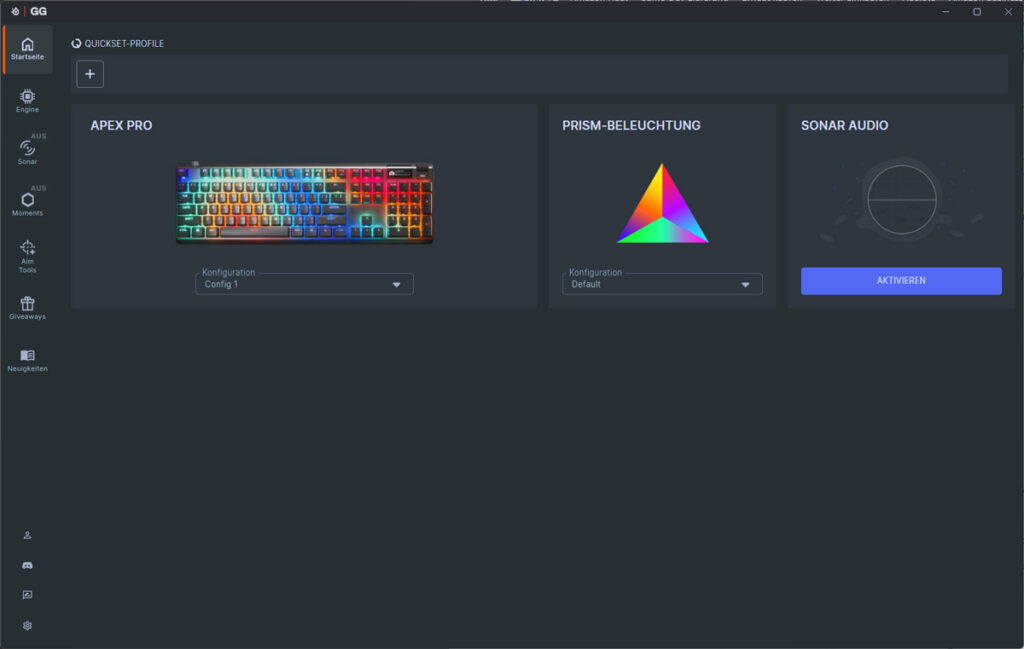Image resolution: width=1024 pixels, height=649 pixels.
Task: Click the Quickset-Profile refresh icon
Action: coord(76,44)
